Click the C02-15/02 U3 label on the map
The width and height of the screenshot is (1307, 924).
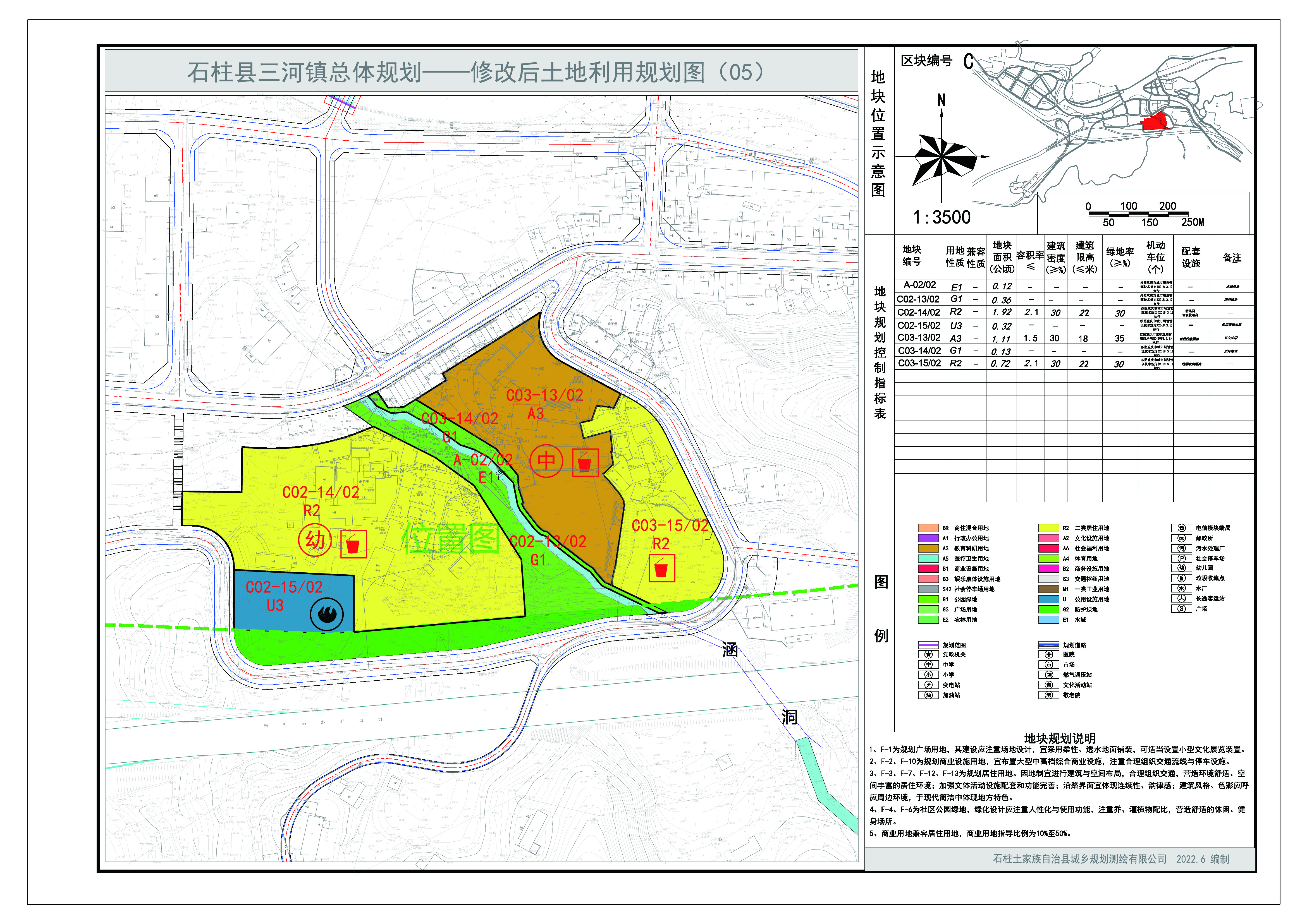(284, 596)
